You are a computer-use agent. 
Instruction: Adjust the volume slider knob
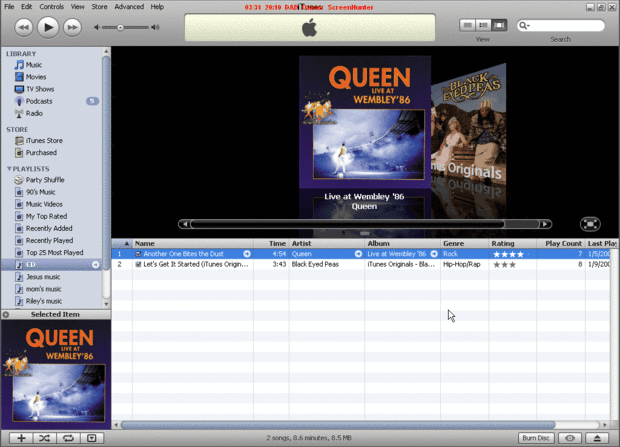120,27
